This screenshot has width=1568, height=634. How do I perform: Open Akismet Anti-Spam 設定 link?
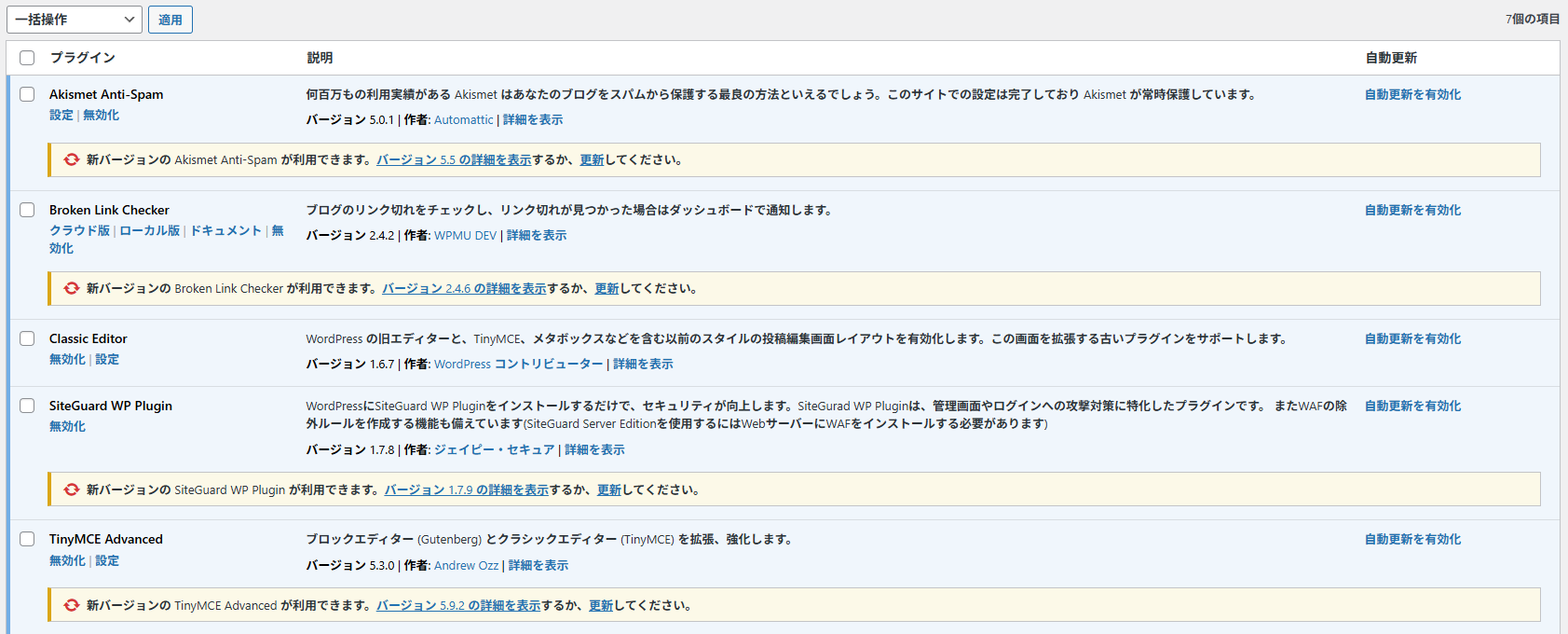[x=61, y=115]
